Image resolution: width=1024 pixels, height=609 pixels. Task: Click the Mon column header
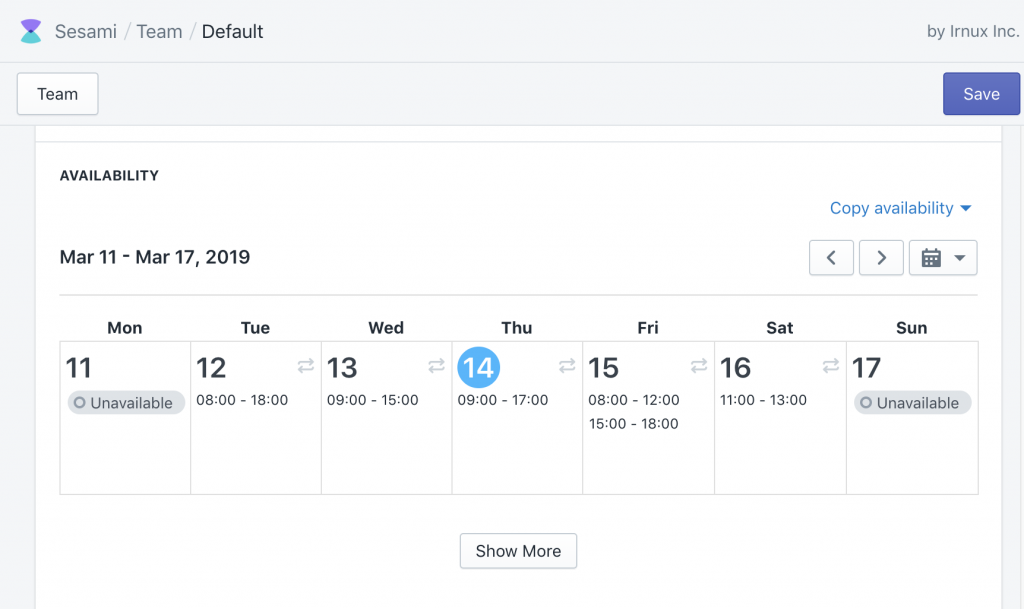pyautogui.click(x=125, y=328)
